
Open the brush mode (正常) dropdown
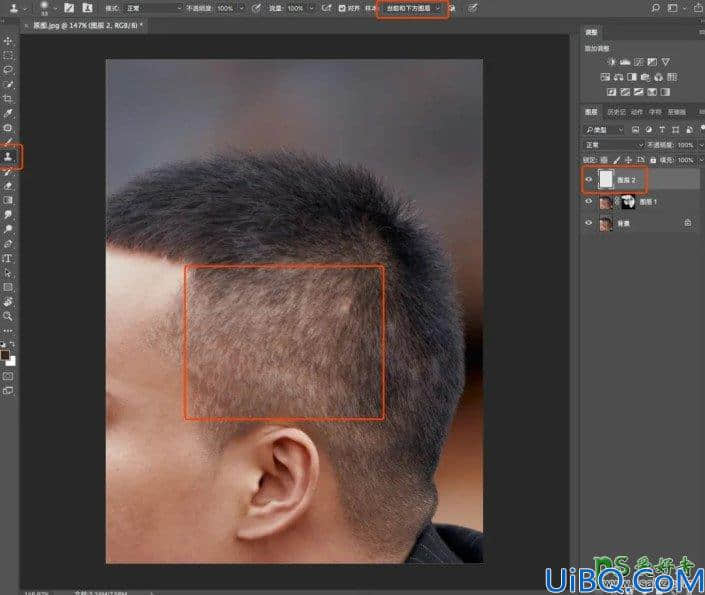pos(153,8)
